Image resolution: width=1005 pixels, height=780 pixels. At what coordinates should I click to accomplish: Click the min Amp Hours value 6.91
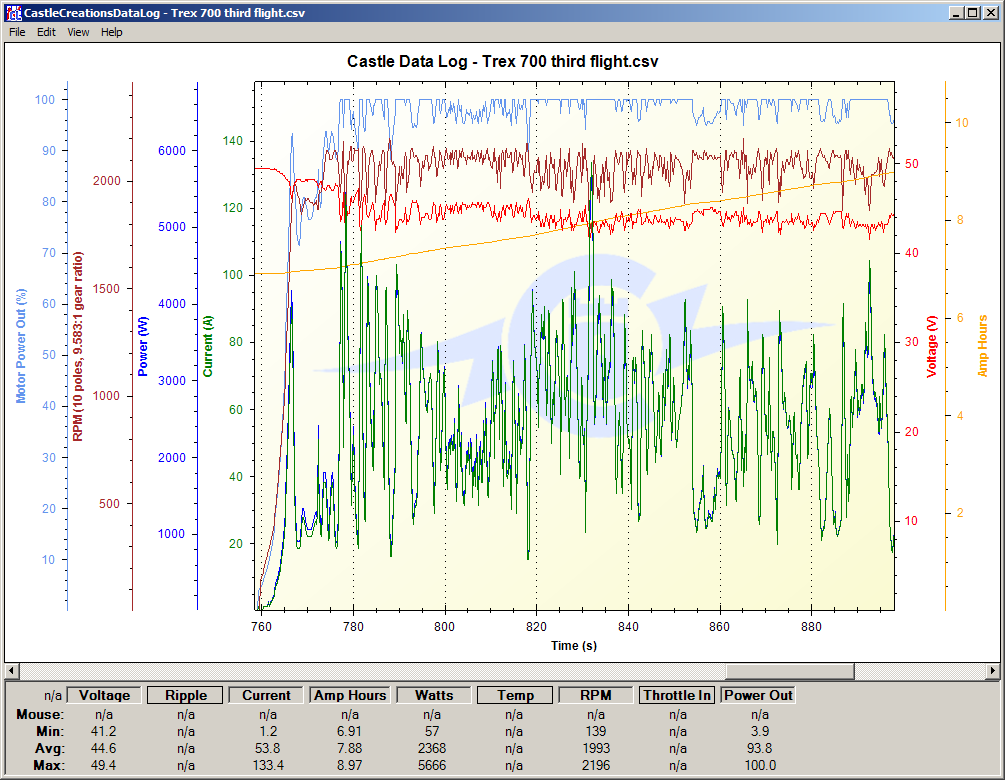point(350,731)
